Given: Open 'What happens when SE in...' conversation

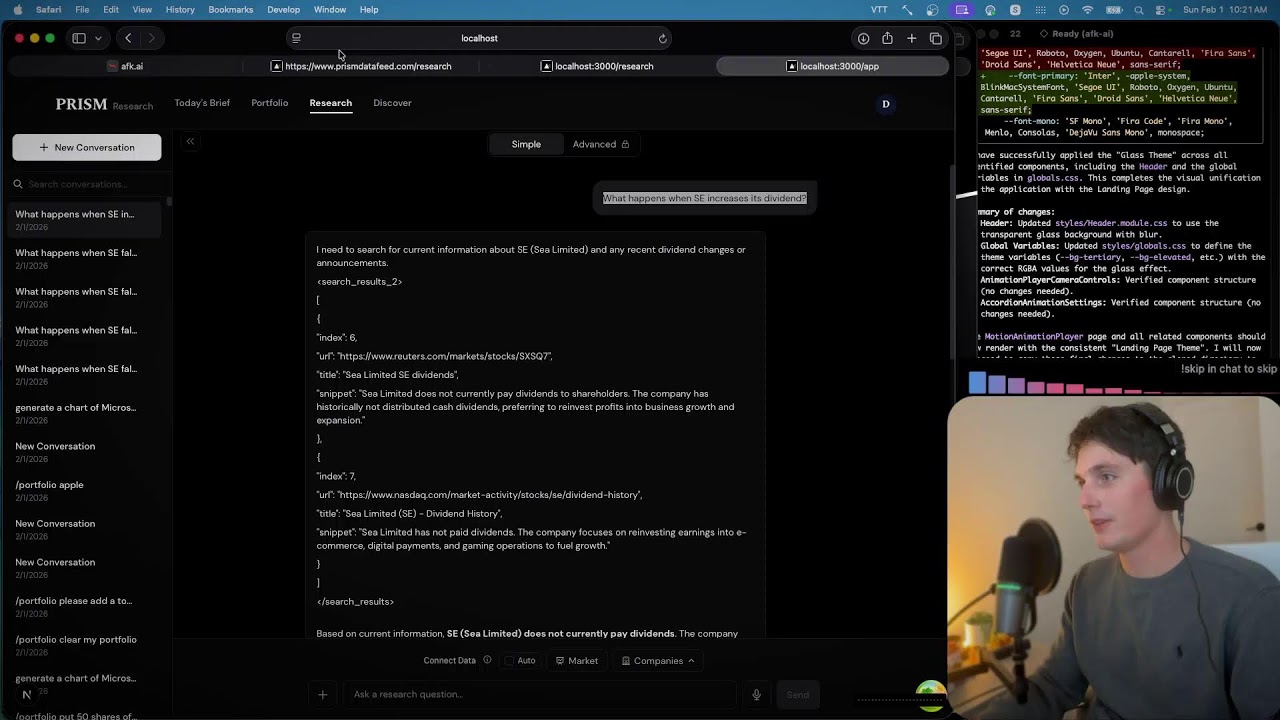Looking at the screenshot, I should [x=86, y=220].
